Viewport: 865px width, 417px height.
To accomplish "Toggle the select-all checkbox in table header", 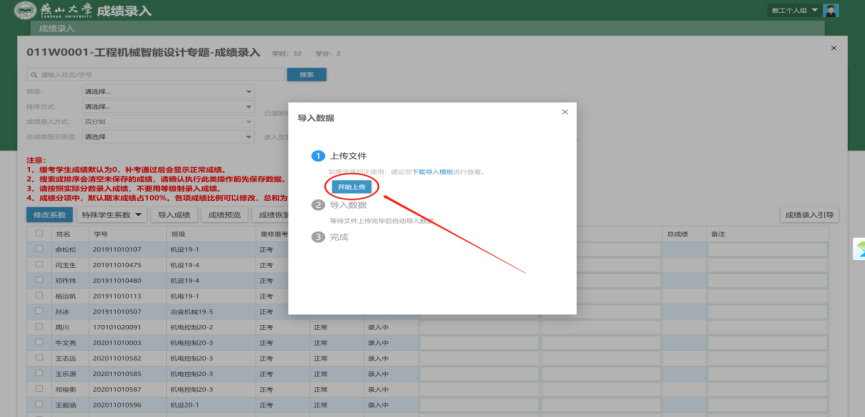I will point(38,234).
